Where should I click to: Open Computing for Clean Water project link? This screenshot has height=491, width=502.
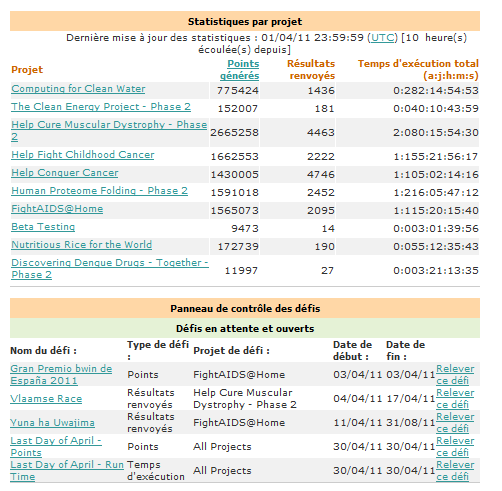[78, 89]
